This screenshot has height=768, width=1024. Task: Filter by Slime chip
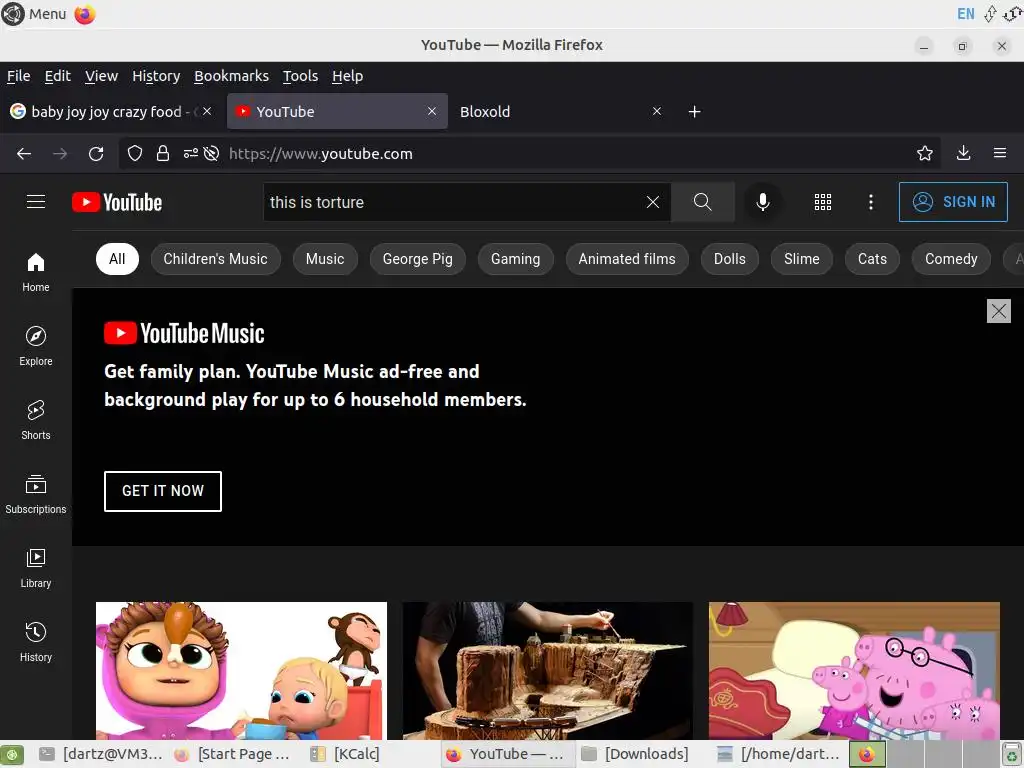click(801, 259)
